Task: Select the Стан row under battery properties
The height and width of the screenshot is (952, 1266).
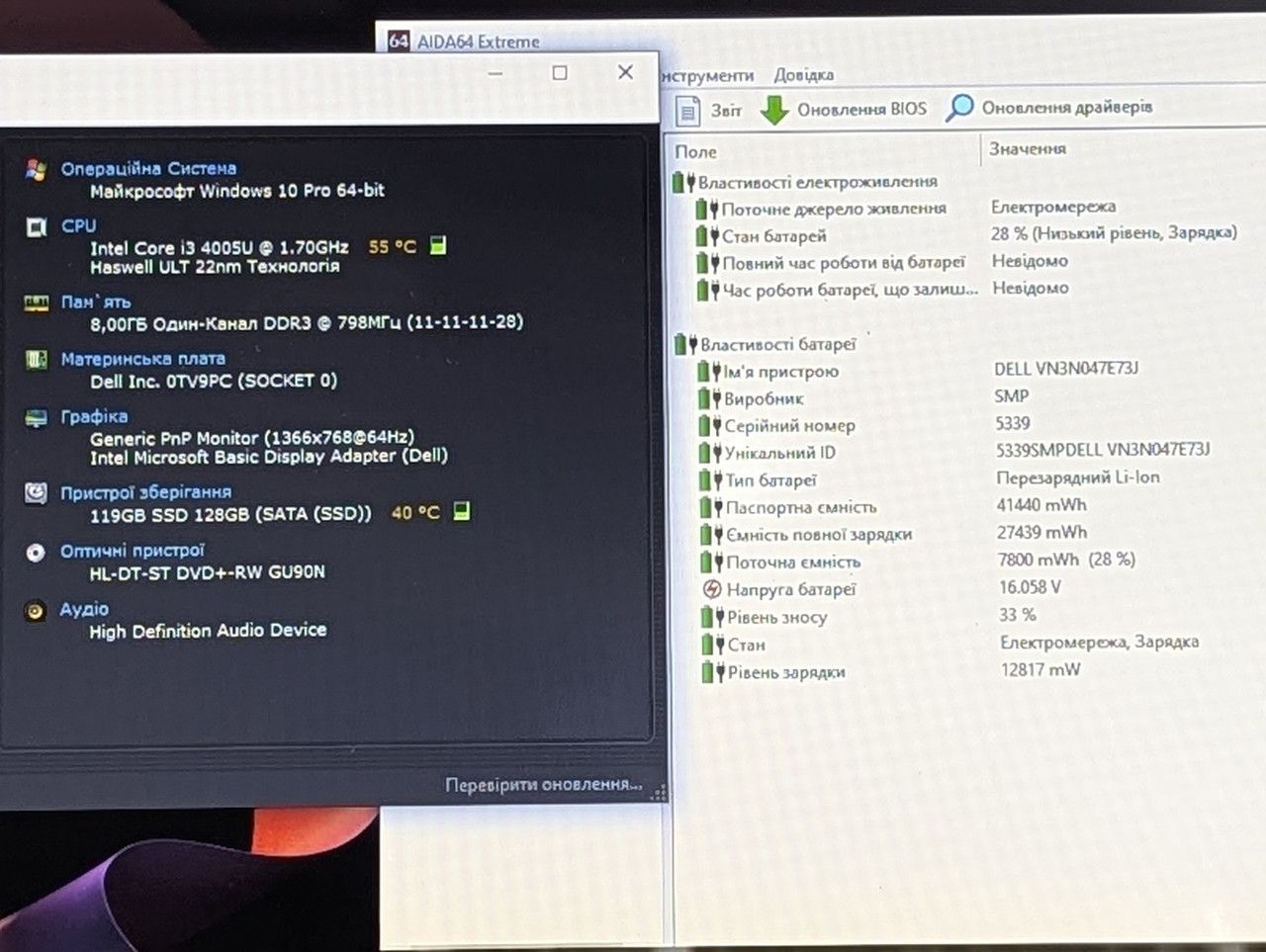Action: (x=747, y=645)
